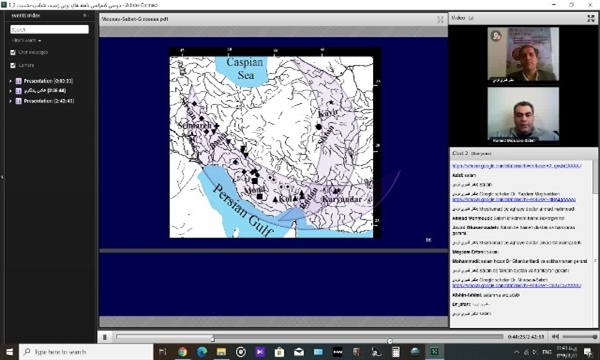Open the Filters dropdown in events index
The image size is (600, 360).
pyautogui.click(x=26, y=40)
